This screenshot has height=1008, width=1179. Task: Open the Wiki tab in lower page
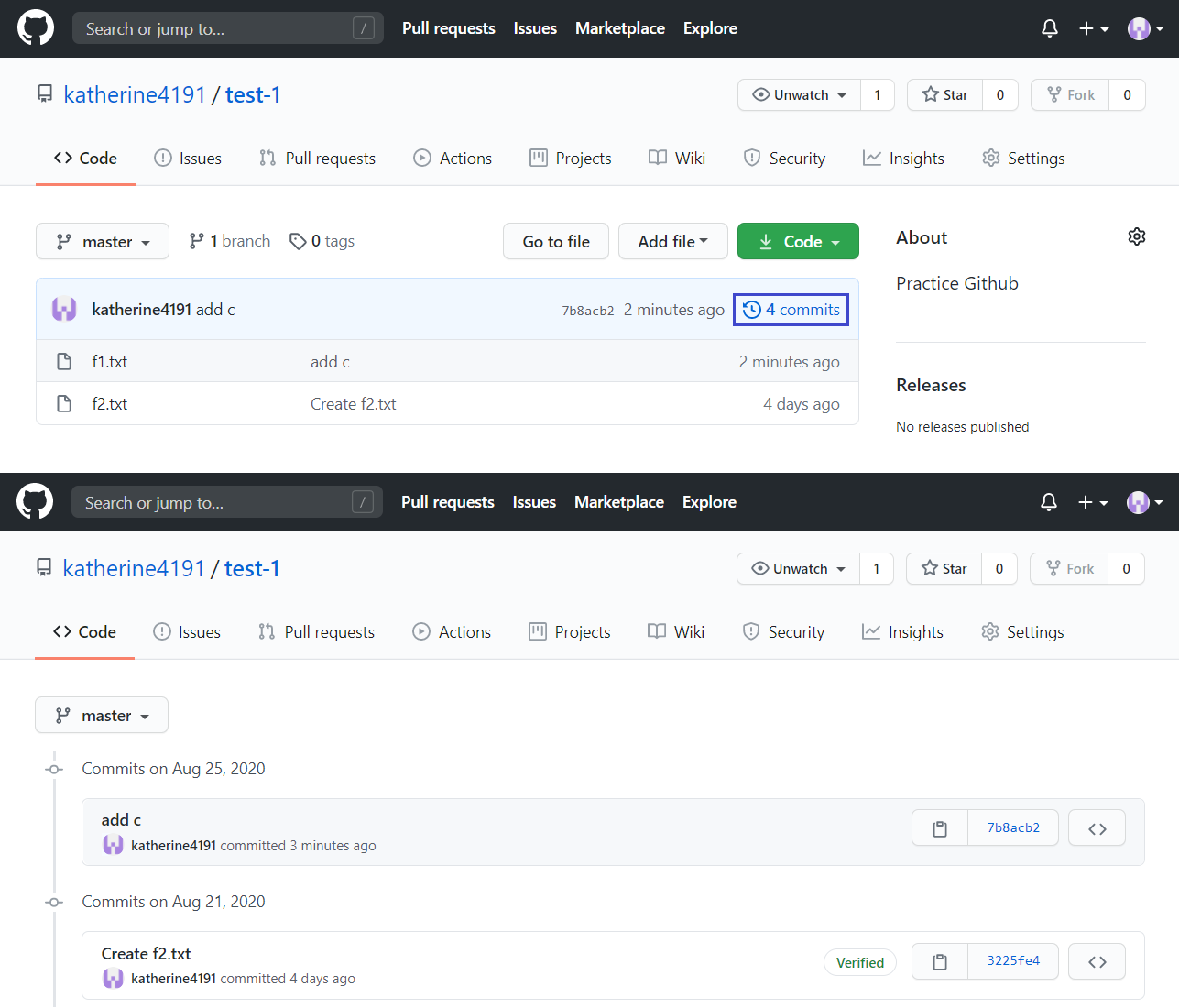tap(676, 632)
